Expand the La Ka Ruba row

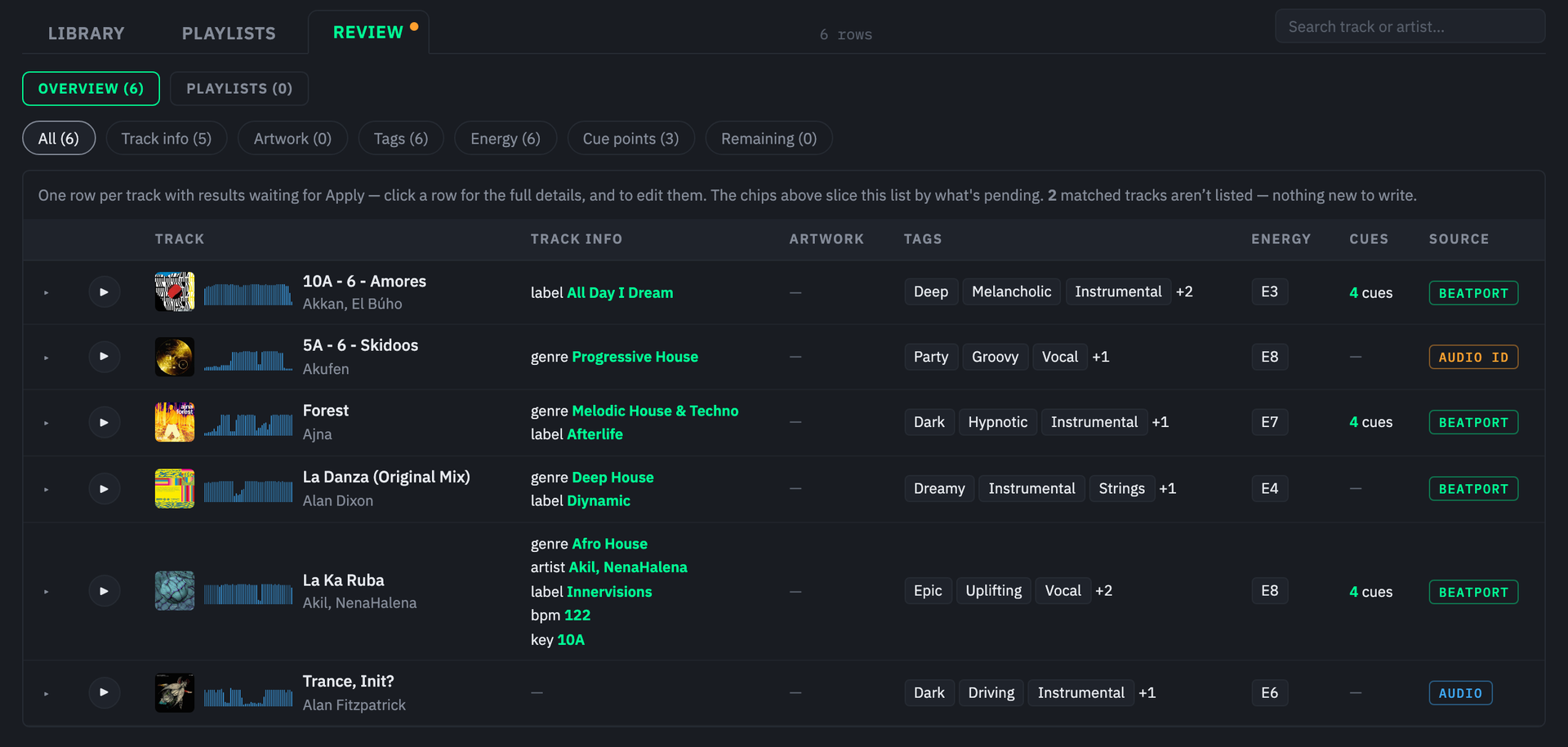[47, 591]
